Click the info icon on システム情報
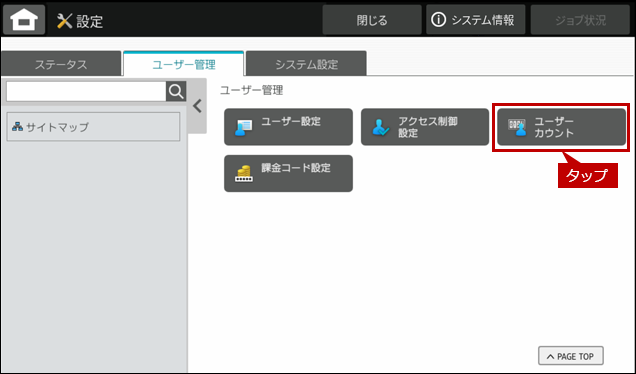Screen dimensions: 636x374 click(x=438, y=19)
